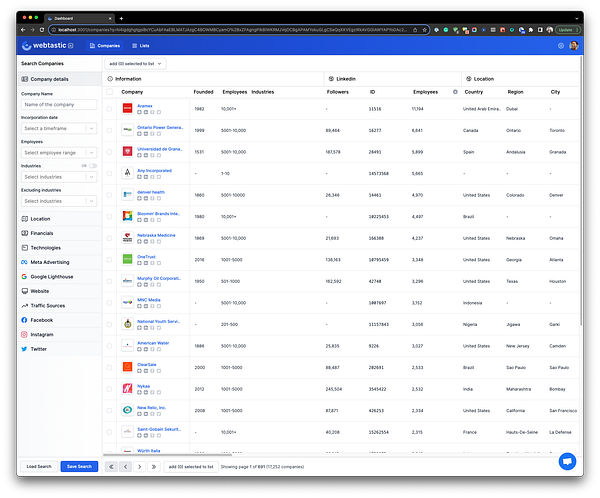Check the Aramex row checkbox
Viewport: 600px width, 498px height.
click(109, 109)
